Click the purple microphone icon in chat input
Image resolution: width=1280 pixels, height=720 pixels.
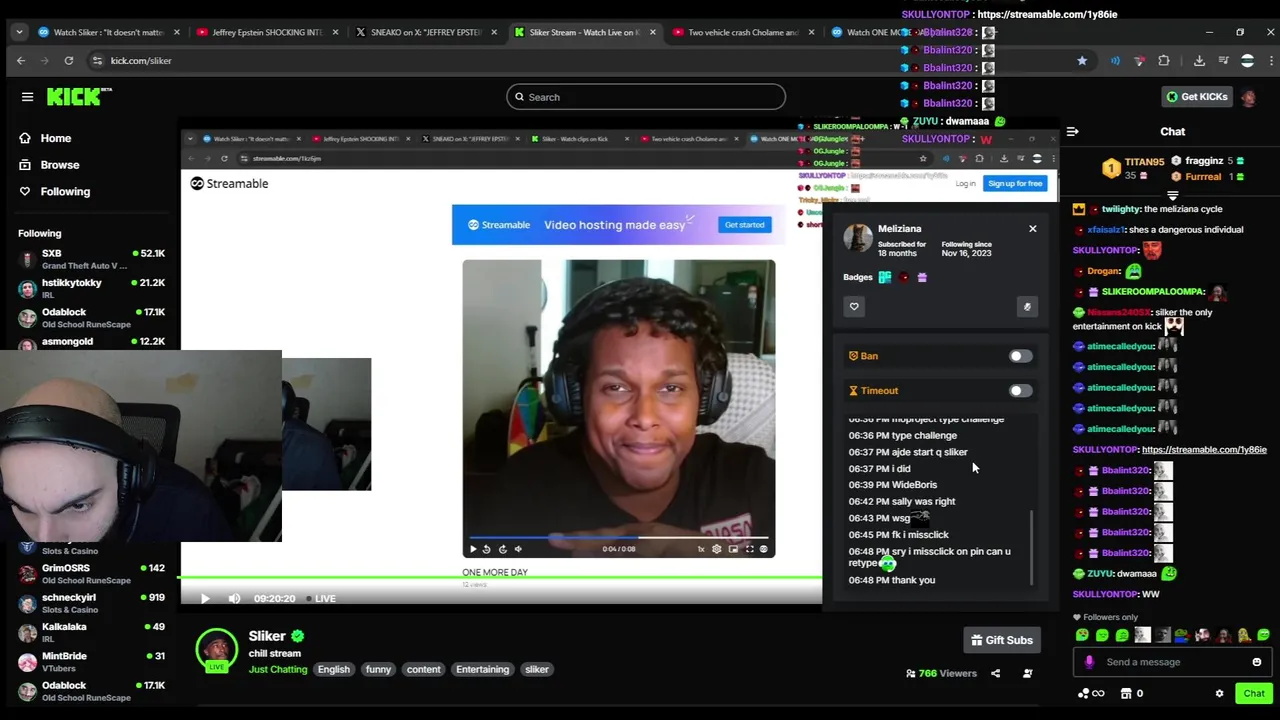pyautogui.click(x=1089, y=662)
